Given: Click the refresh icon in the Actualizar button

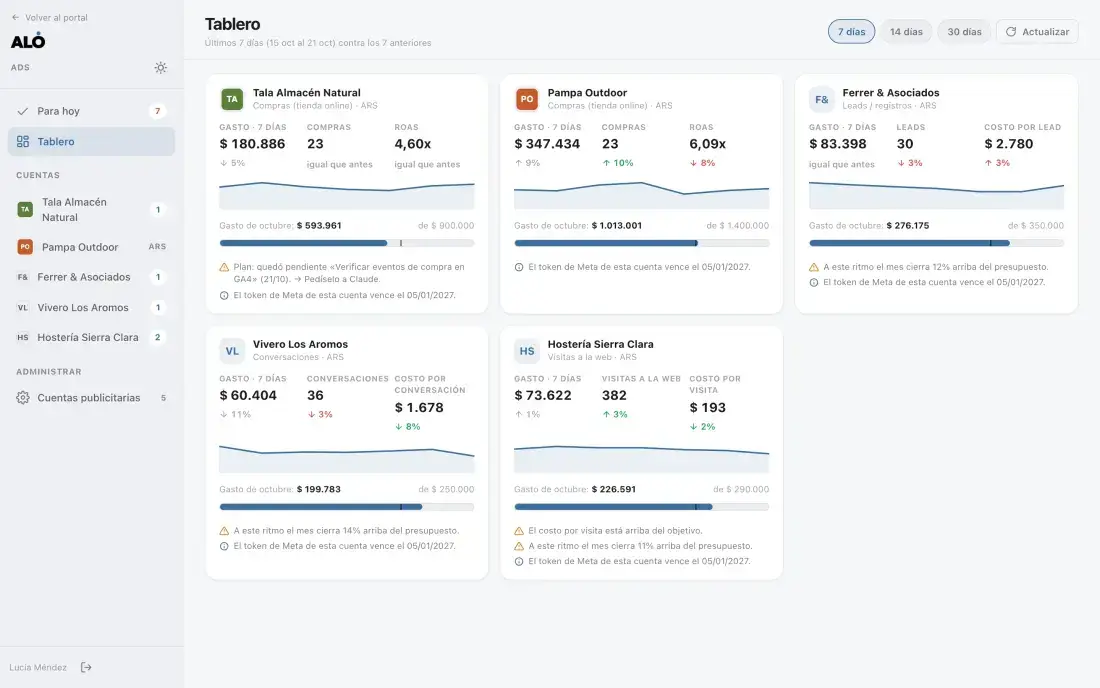Looking at the screenshot, I should point(1011,32).
